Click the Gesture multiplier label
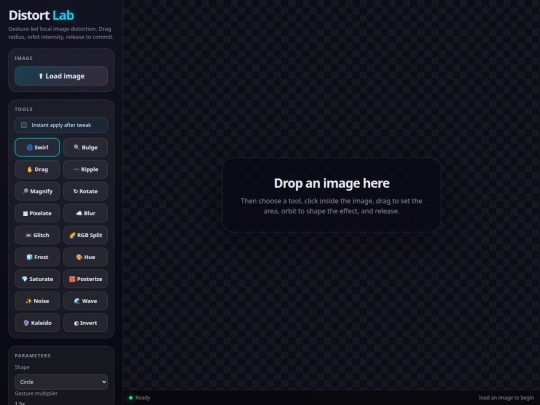The width and height of the screenshot is (540, 405). pos(36,393)
